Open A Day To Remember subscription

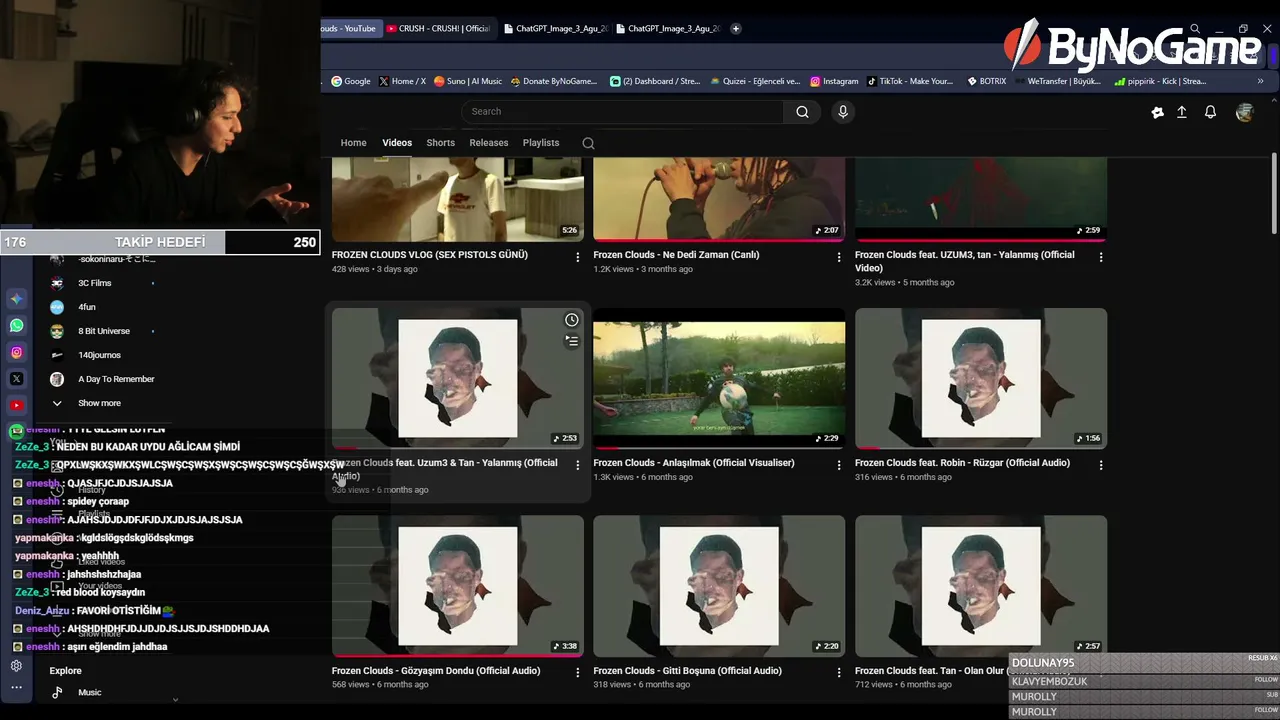coord(116,379)
